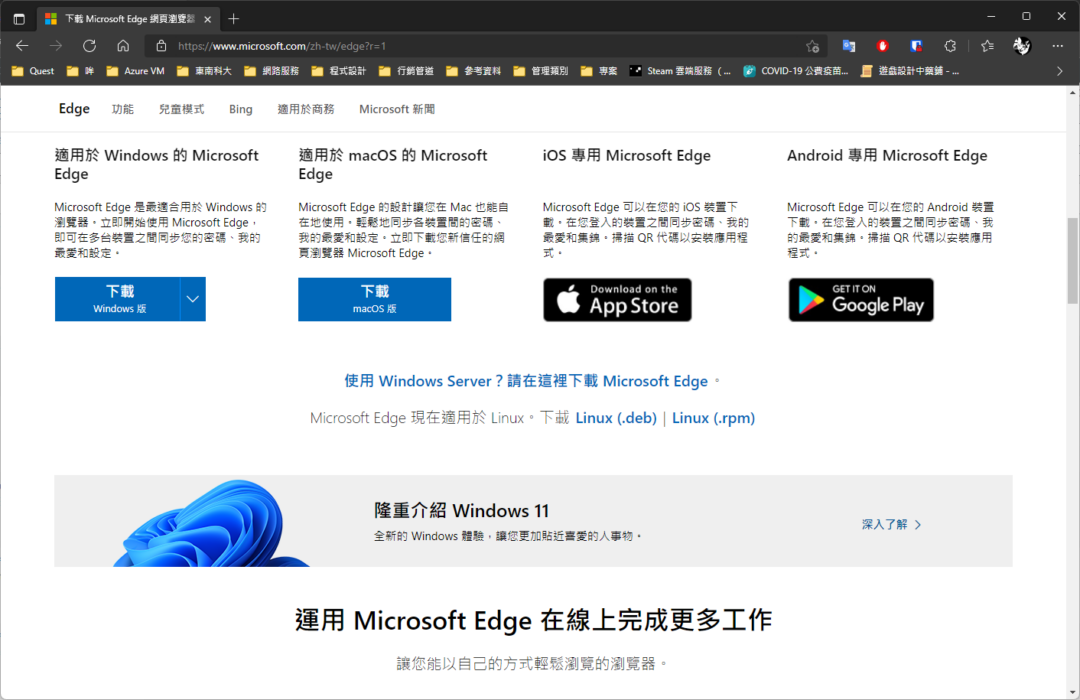Click the 隆重介紹 Windows 11 heading
This screenshot has height=700, width=1080.
[461, 511]
